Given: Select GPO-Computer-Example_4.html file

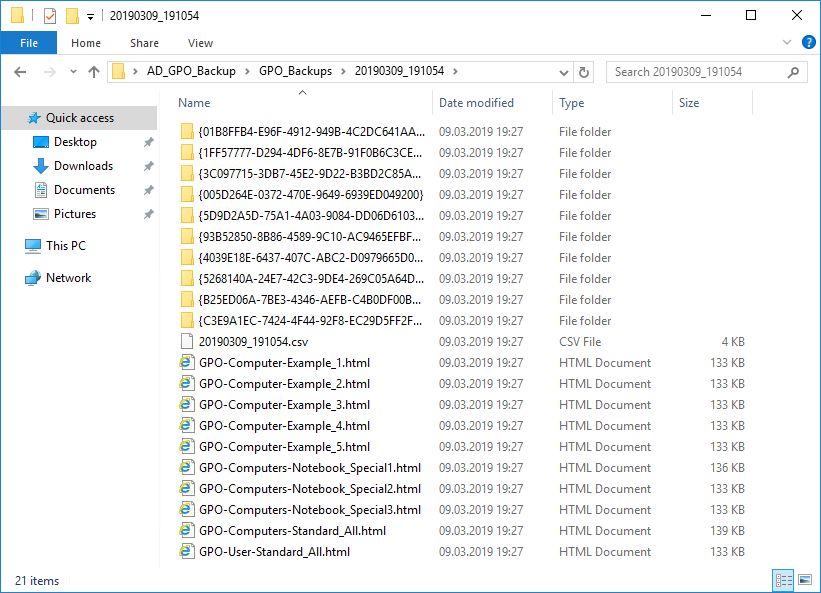Looking at the screenshot, I should tap(284, 426).
